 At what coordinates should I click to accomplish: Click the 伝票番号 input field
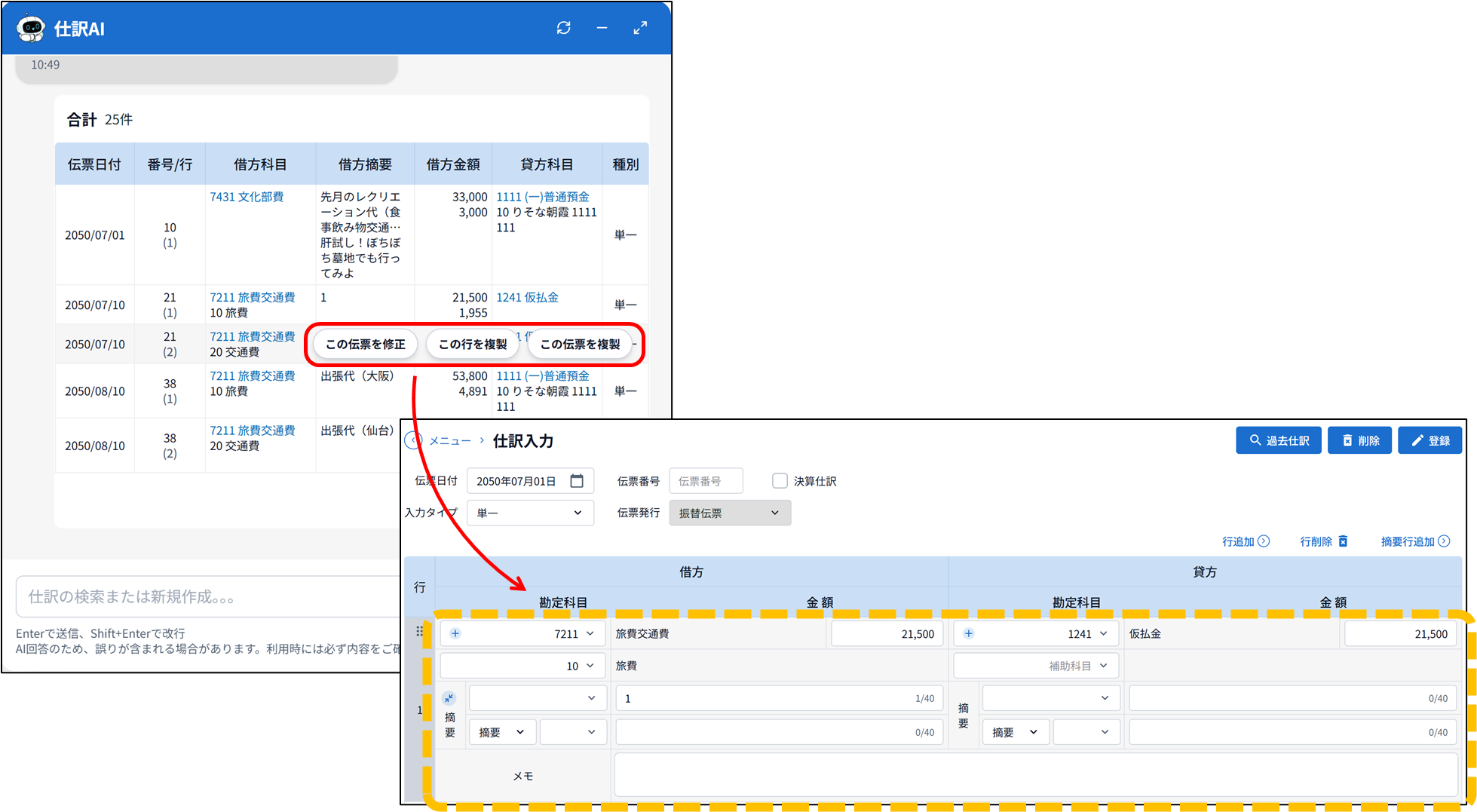coord(706,481)
